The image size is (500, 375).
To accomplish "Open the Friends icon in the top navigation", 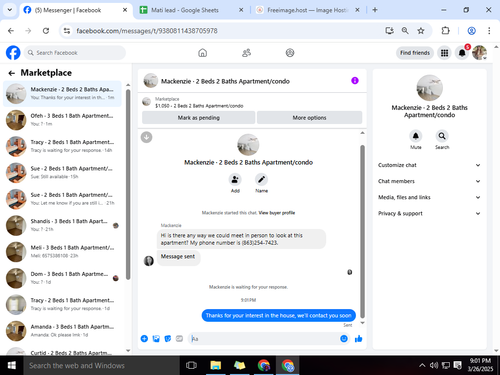I will [246, 53].
